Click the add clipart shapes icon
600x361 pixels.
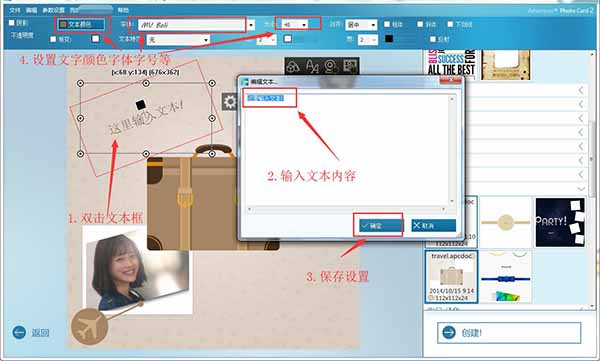coord(293,67)
